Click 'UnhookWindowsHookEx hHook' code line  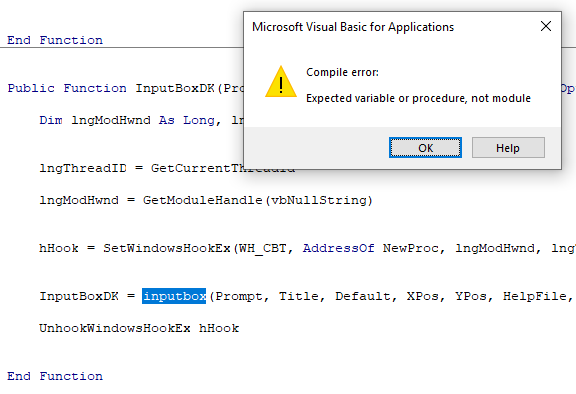(139, 328)
